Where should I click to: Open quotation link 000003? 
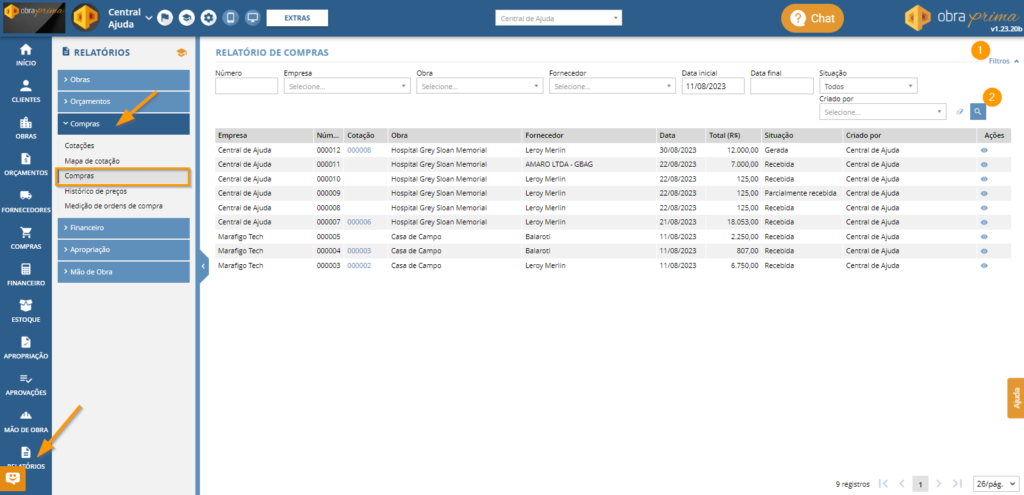(x=359, y=251)
